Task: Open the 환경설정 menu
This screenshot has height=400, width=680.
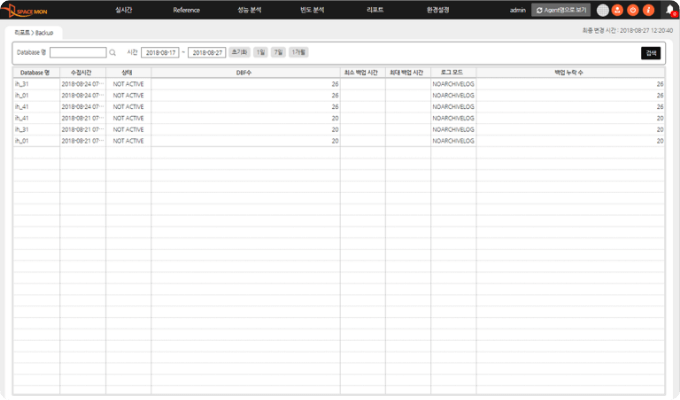Action: coord(438,10)
